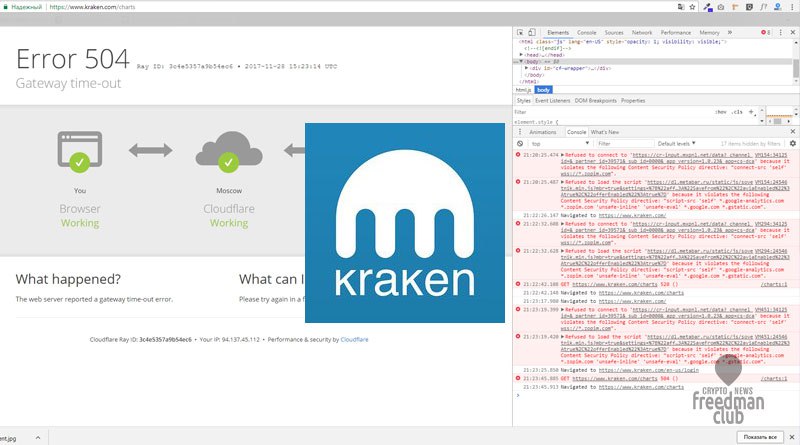The height and width of the screenshot is (445, 800).
Task: Open the Animations drawer tab
Action: point(542,132)
